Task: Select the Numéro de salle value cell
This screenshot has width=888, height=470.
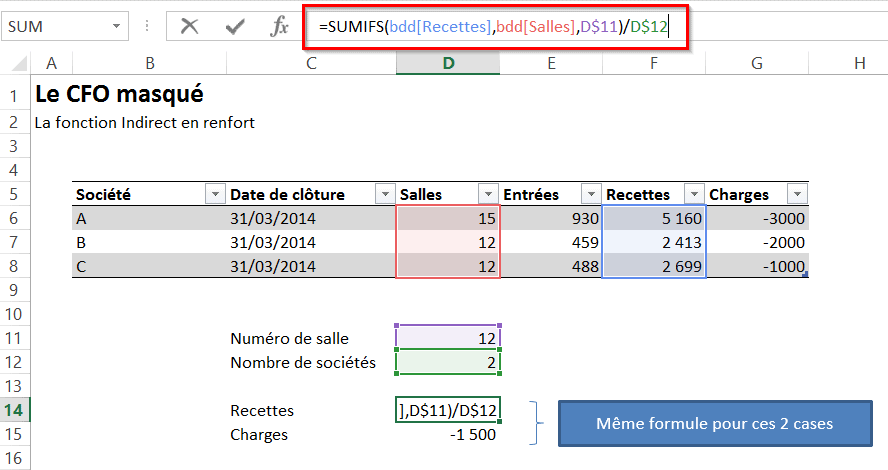Action: [x=448, y=338]
